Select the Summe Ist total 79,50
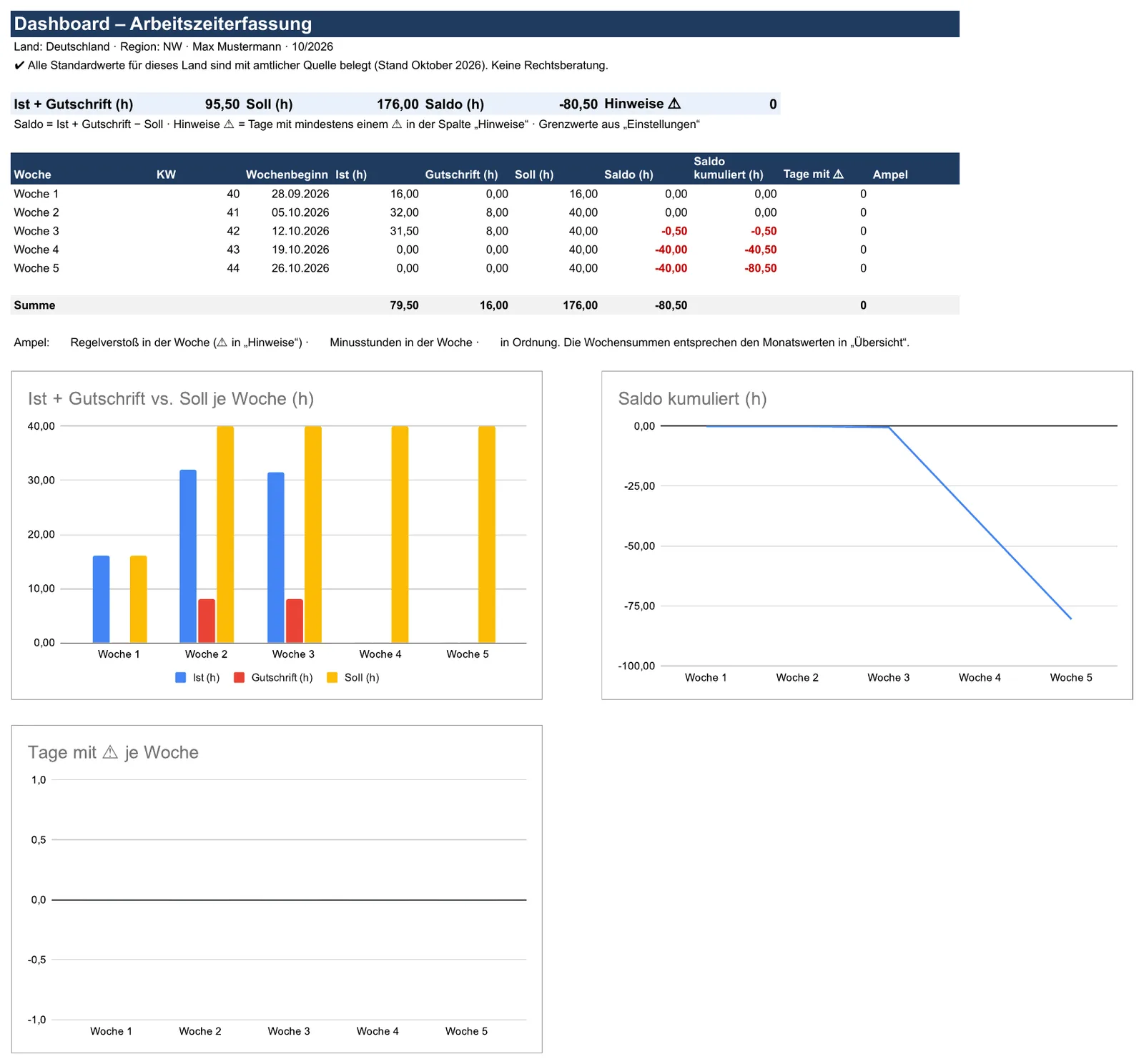 (404, 305)
